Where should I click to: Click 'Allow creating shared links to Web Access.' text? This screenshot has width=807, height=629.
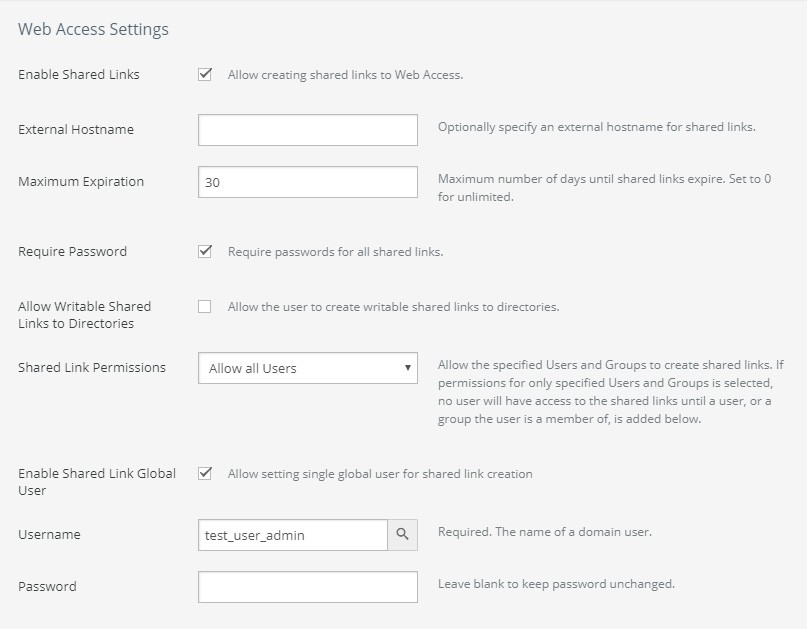(x=345, y=75)
